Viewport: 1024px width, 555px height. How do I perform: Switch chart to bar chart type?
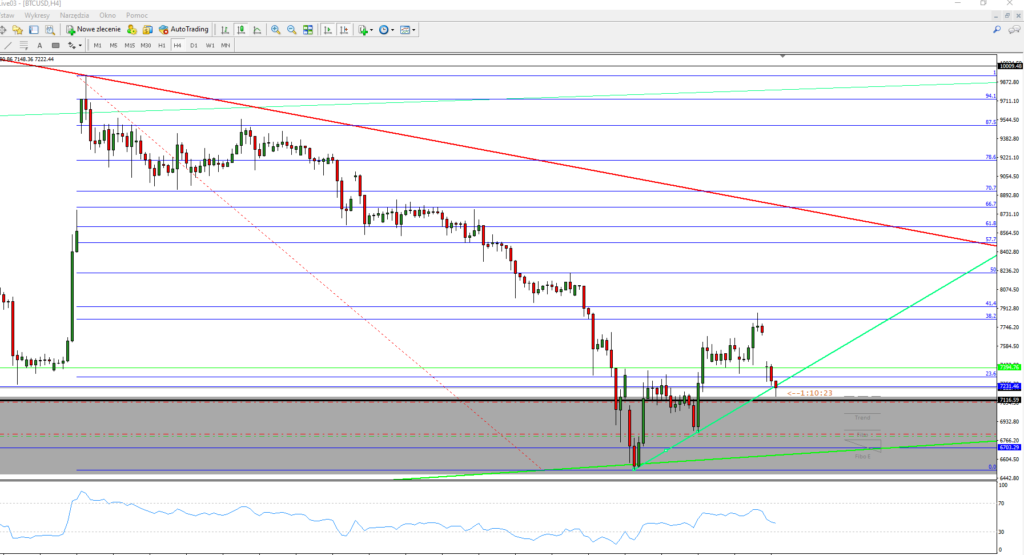click(x=225, y=29)
